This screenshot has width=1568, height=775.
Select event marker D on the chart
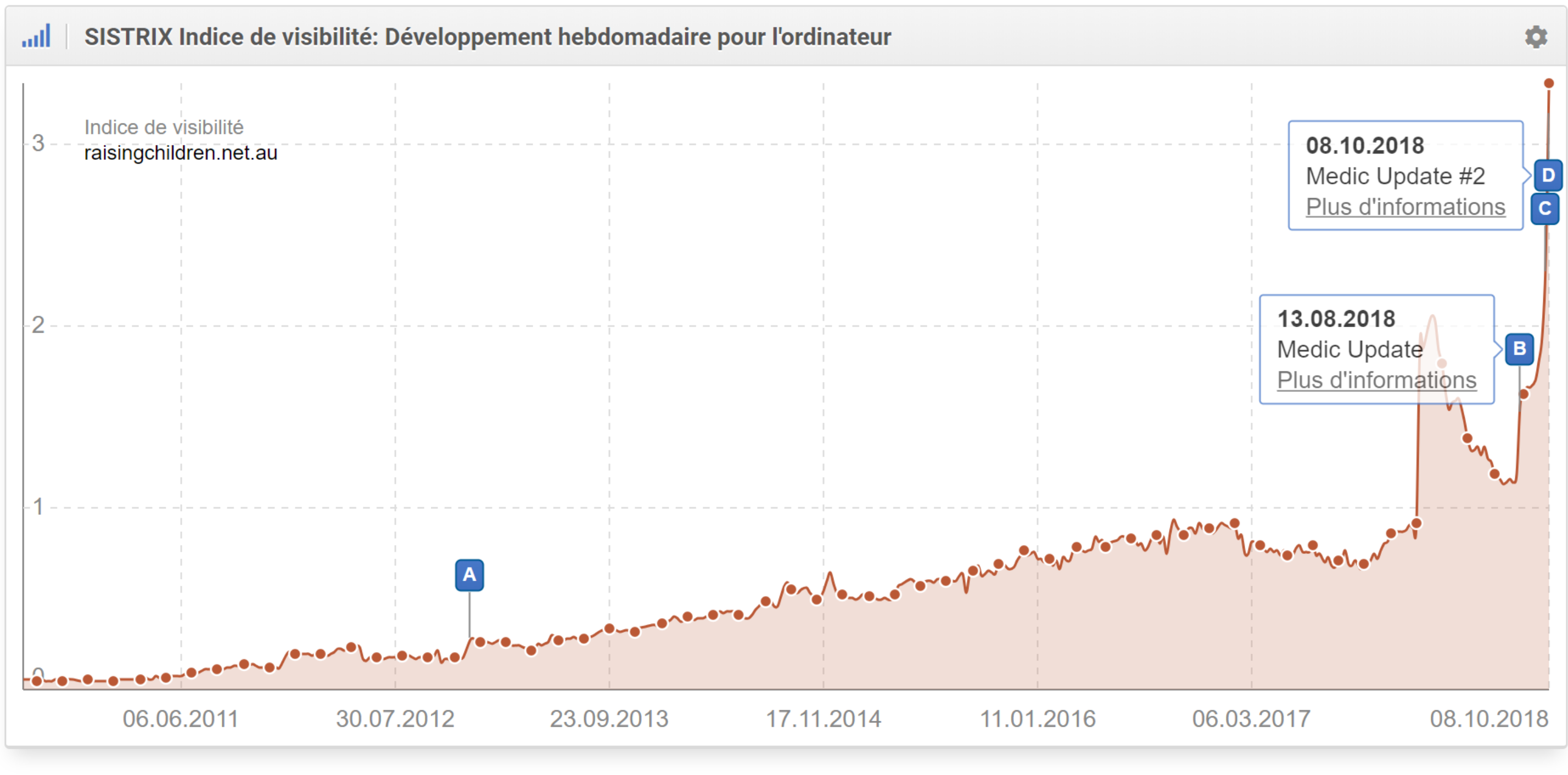[1548, 176]
